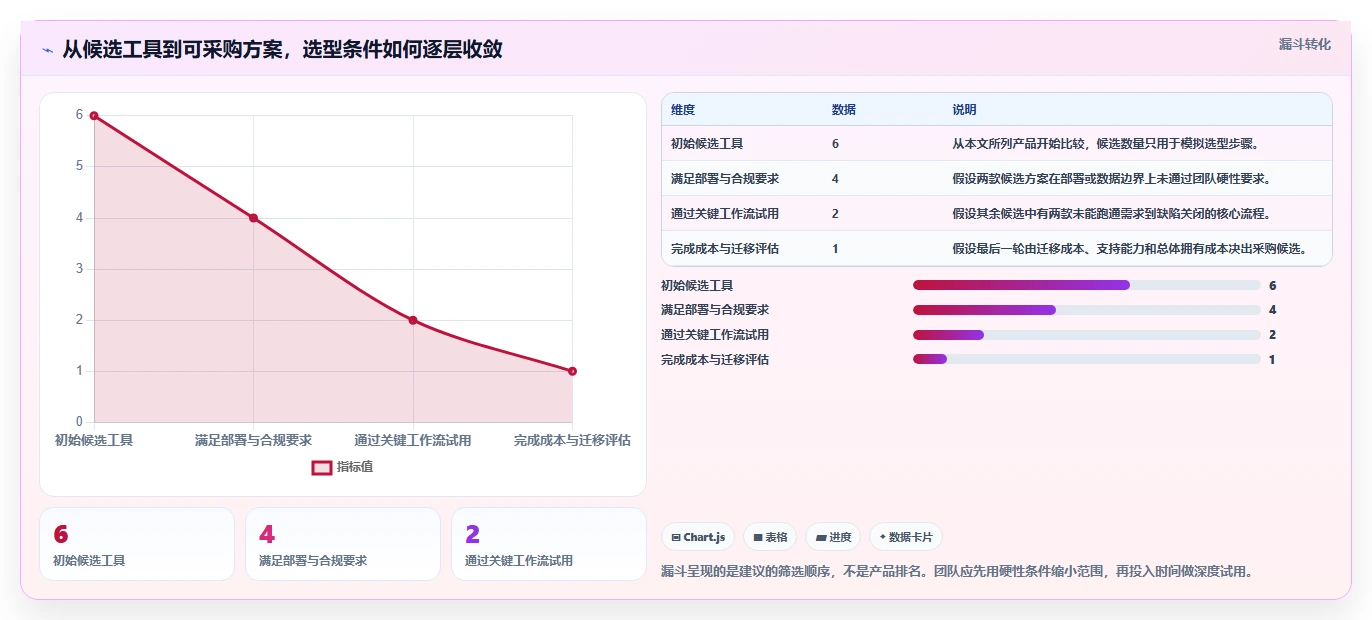This screenshot has height=620, width=1372.
Task: Click the page title 从候选工具到可采购方案
Action: point(282,49)
